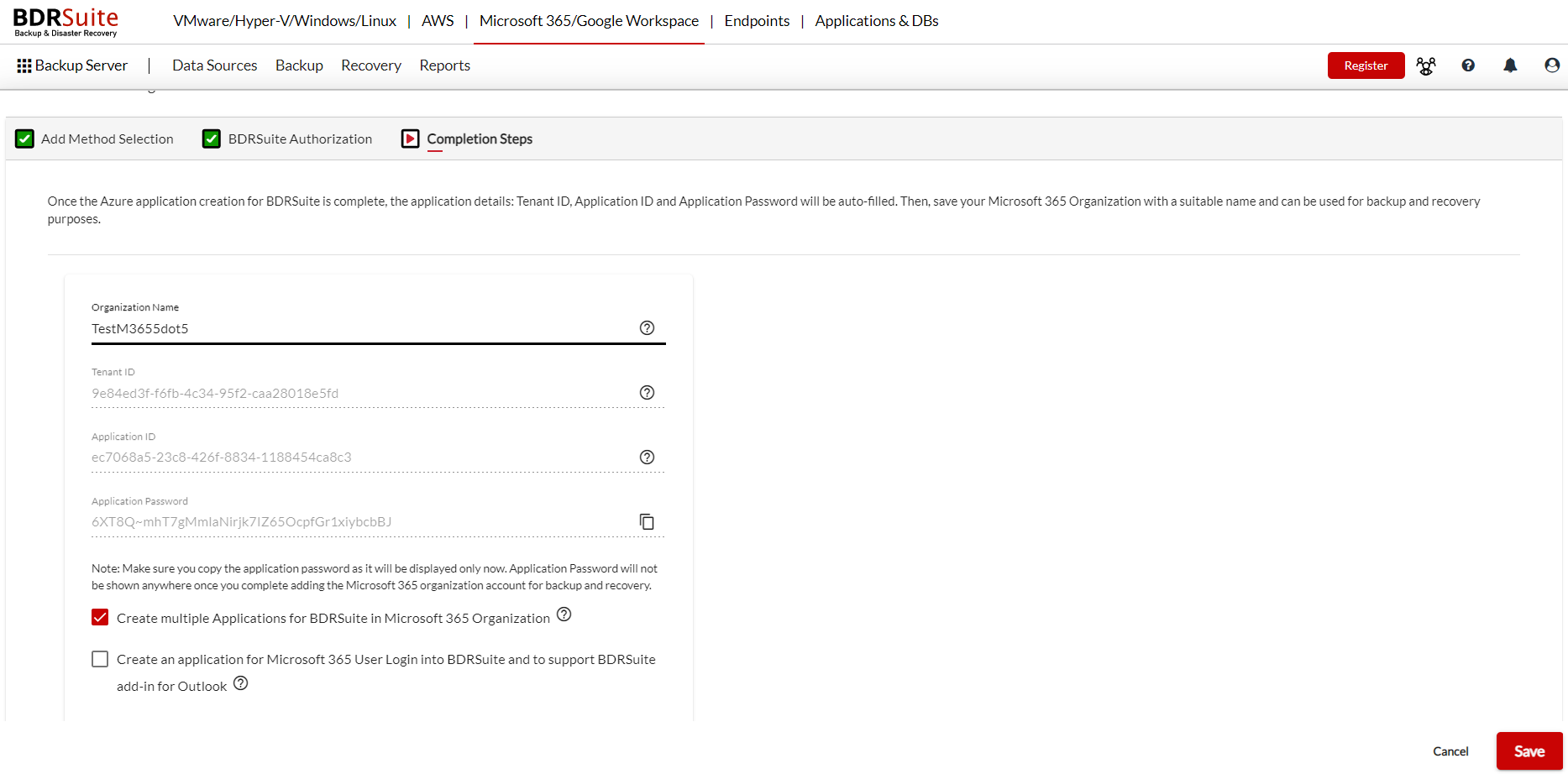Image resolution: width=1568 pixels, height=774 pixels.
Task: Select Microsoft 365/Google Workspace tab
Action: click(589, 21)
